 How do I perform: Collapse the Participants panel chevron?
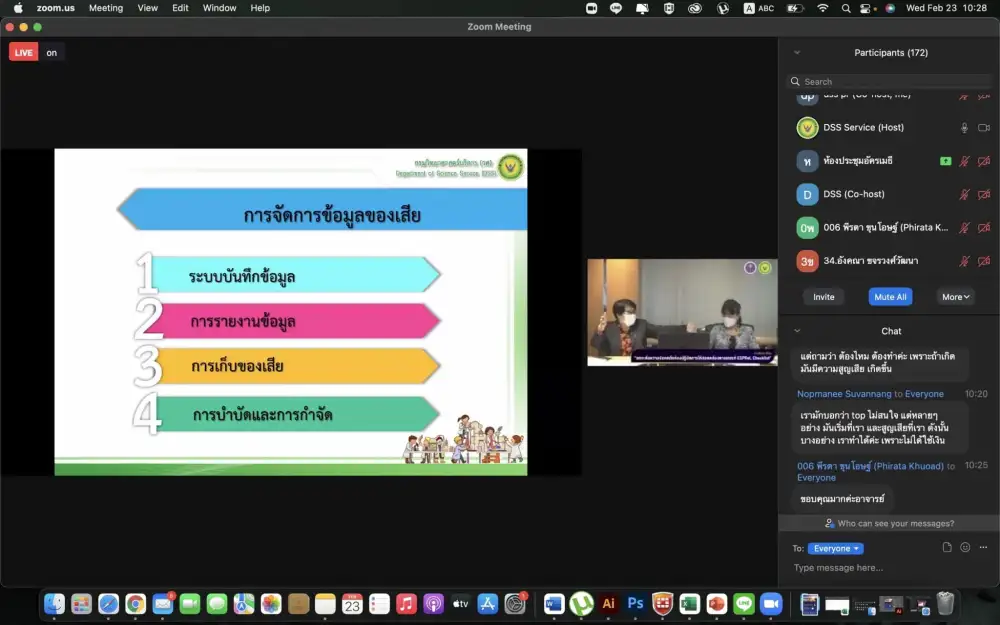point(797,53)
